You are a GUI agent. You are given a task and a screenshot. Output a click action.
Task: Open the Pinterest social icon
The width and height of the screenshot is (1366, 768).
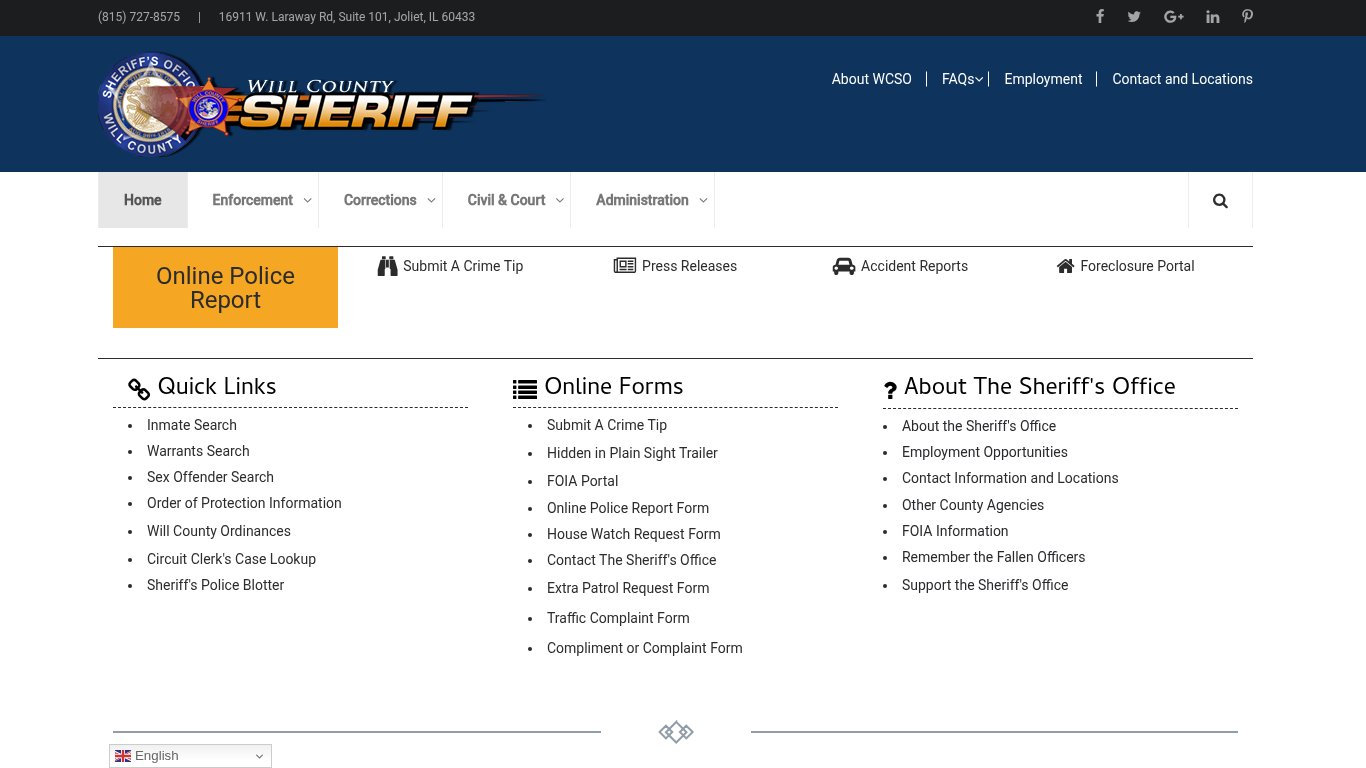(x=1247, y=16)
